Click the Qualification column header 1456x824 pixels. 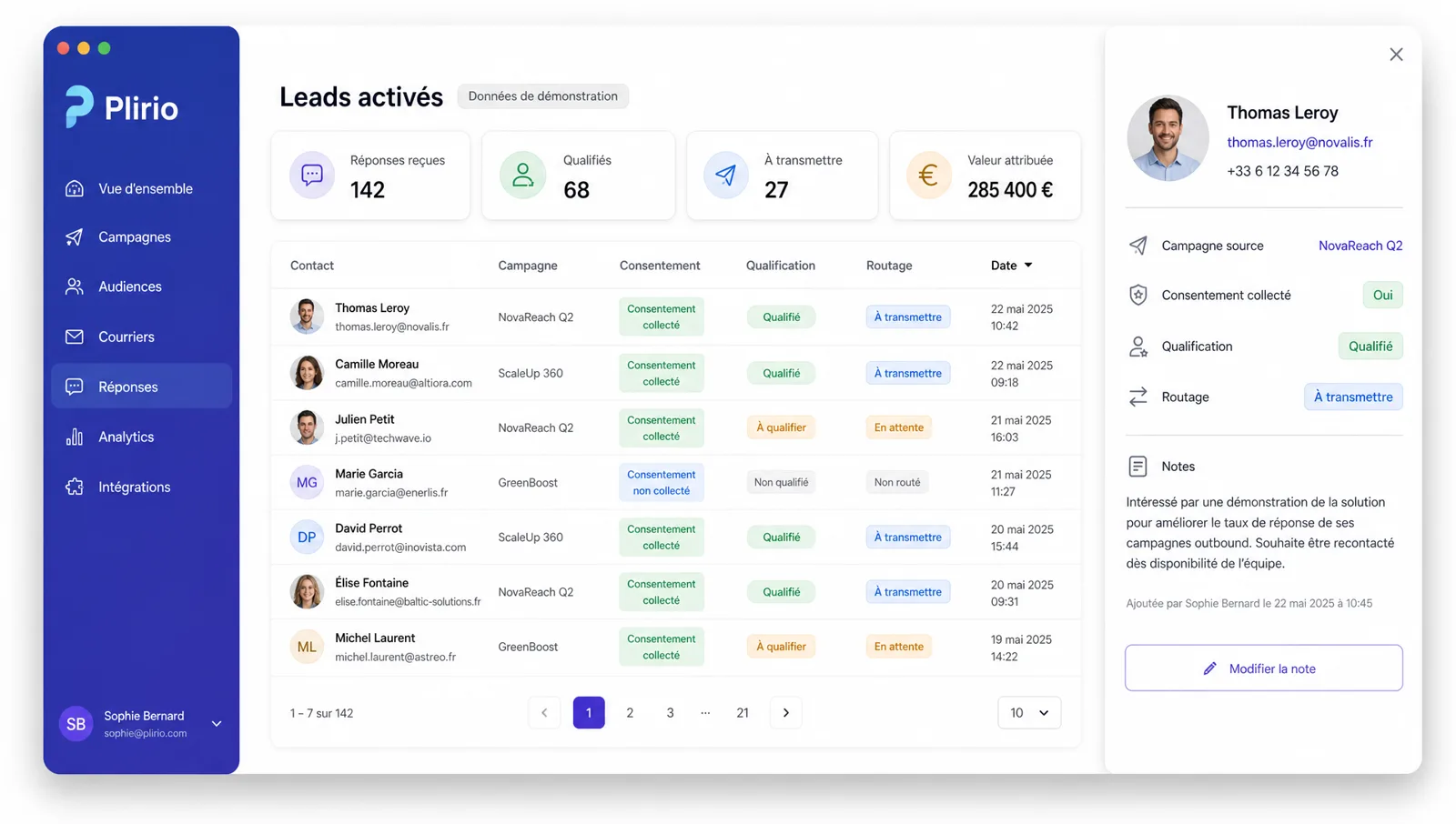click(781, 266)
